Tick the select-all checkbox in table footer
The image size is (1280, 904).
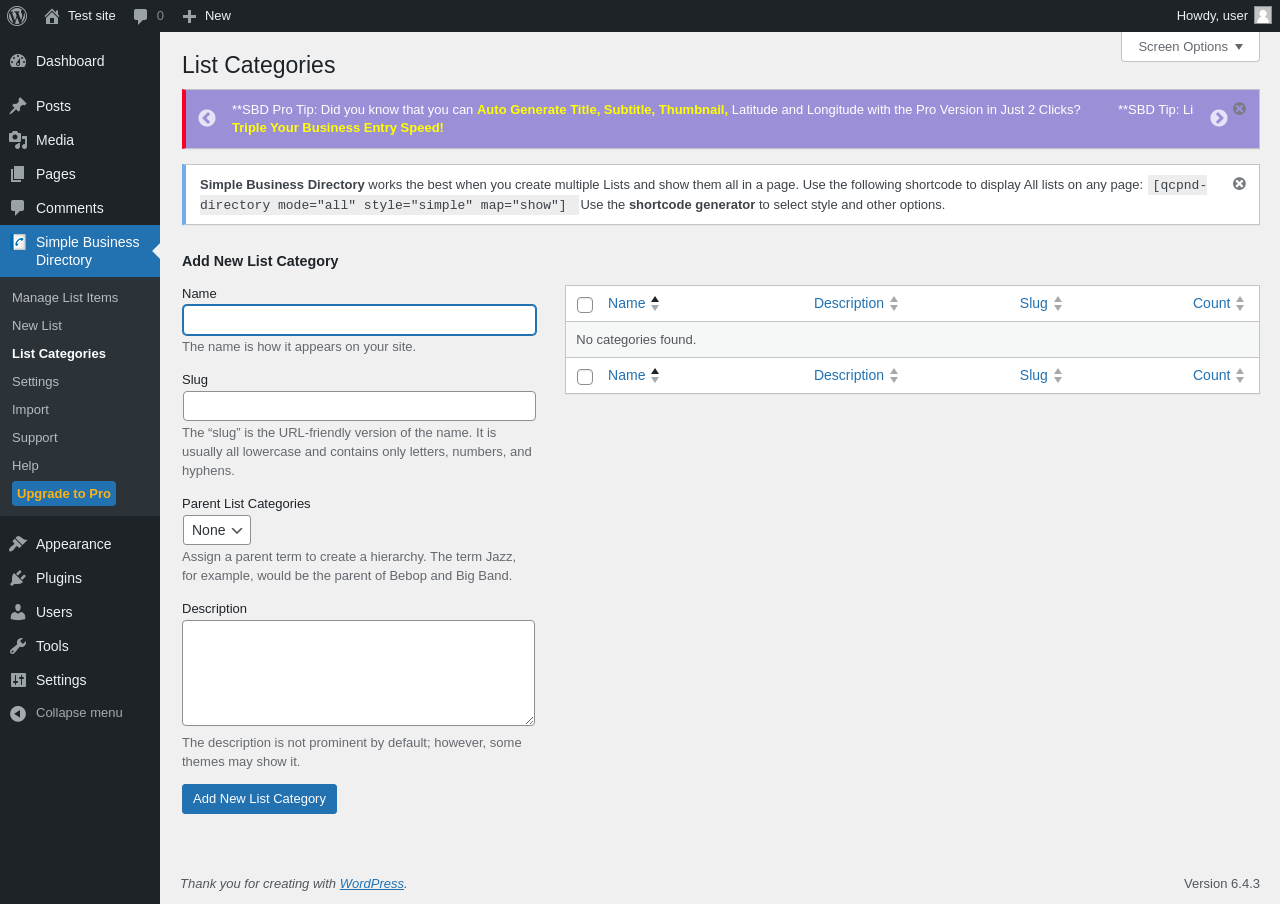(x=585, y=377)
